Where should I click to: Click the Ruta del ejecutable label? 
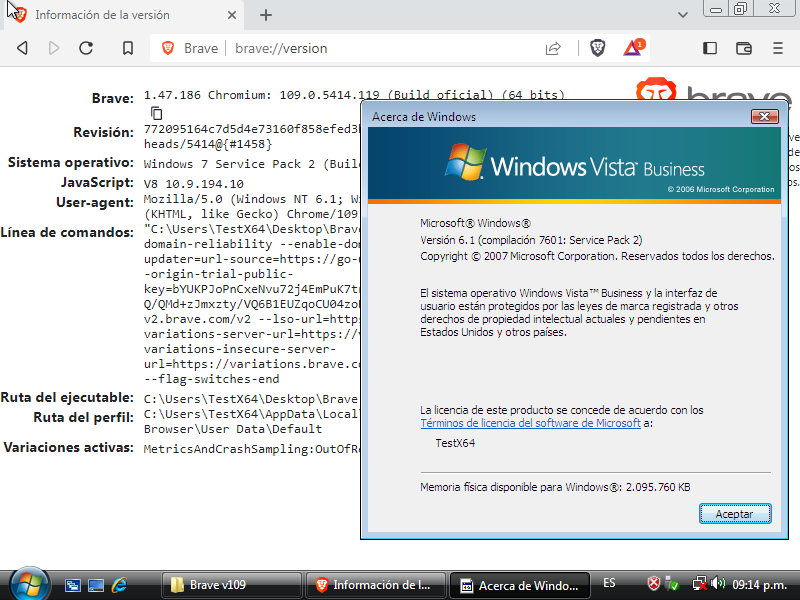pos(67,398)
